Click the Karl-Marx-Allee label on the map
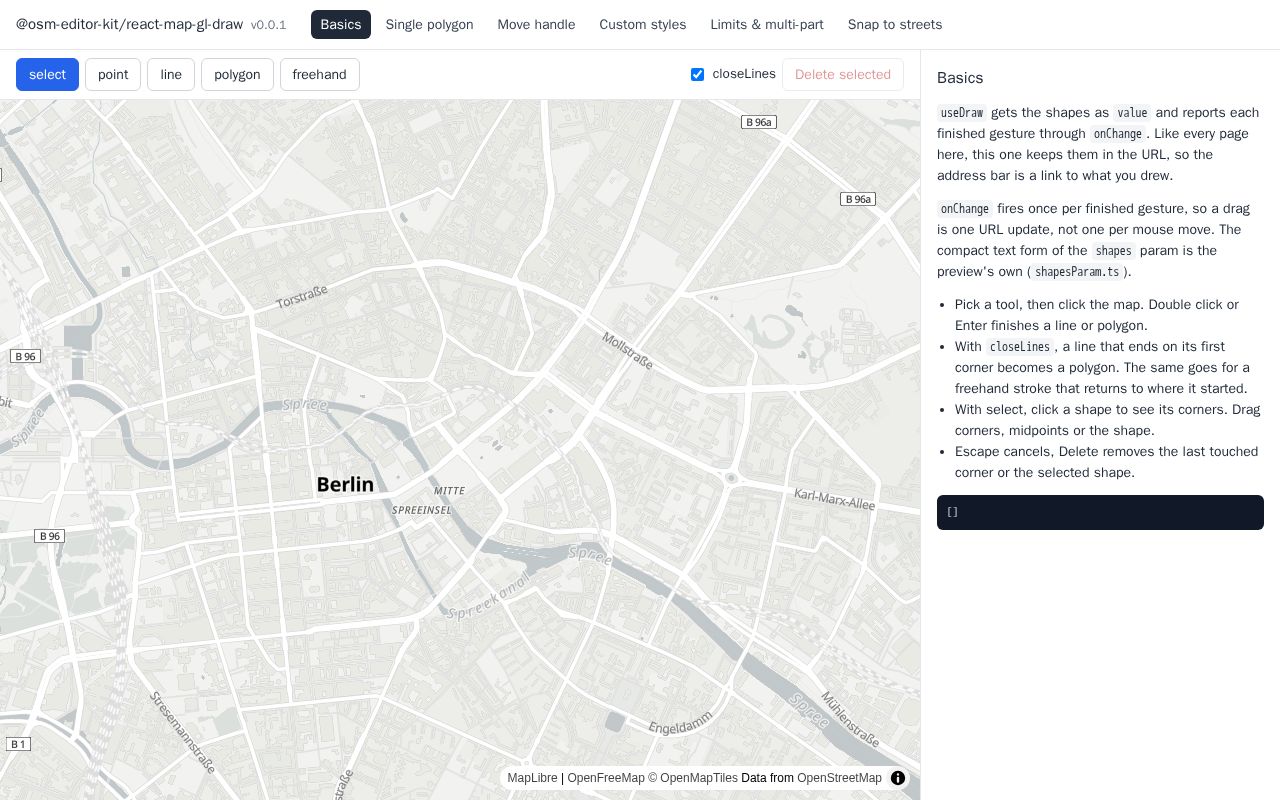This screenshot has height=800, width=1280. click(x=834, y=499)
